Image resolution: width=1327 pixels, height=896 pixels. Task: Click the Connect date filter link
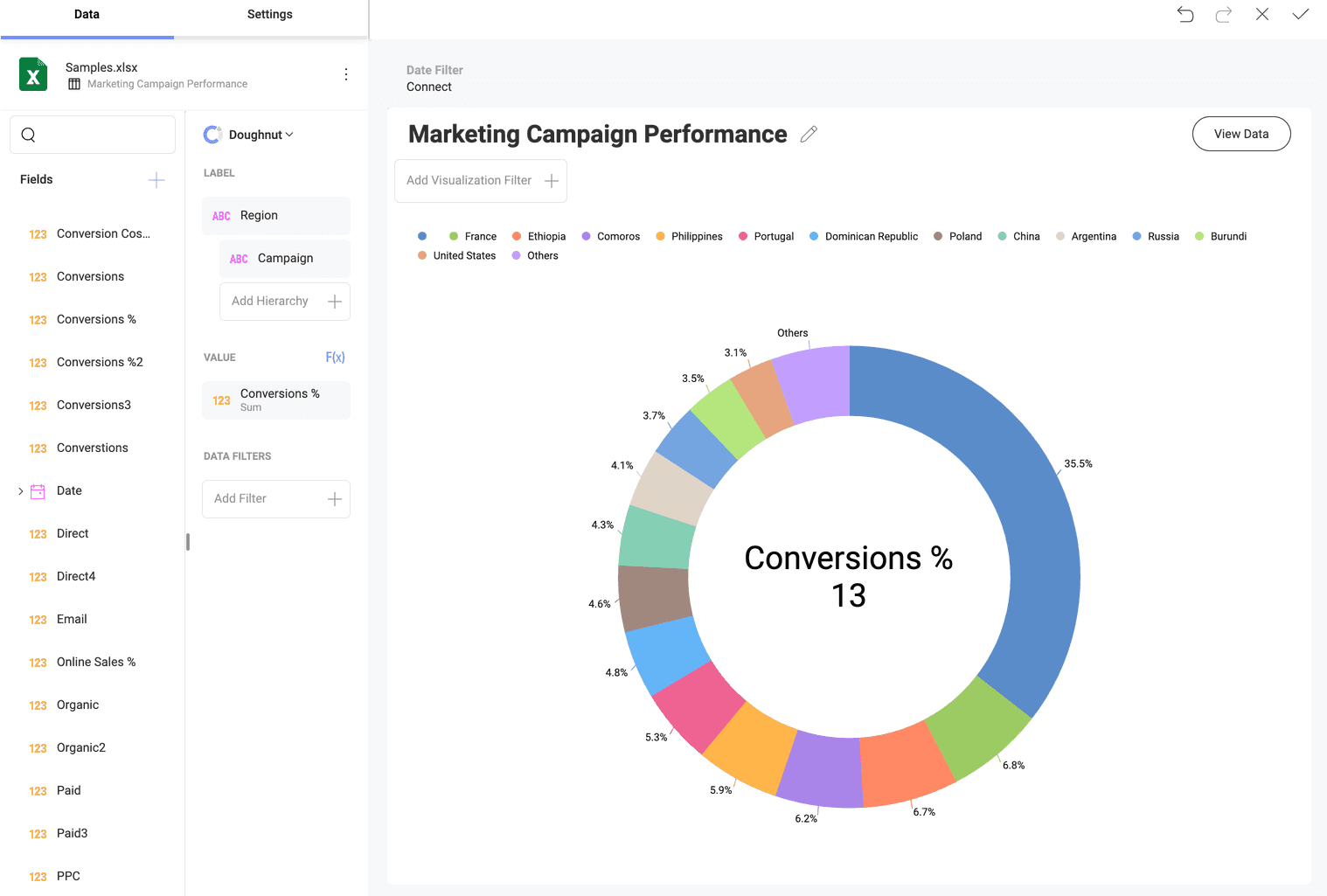pos(428,87)
